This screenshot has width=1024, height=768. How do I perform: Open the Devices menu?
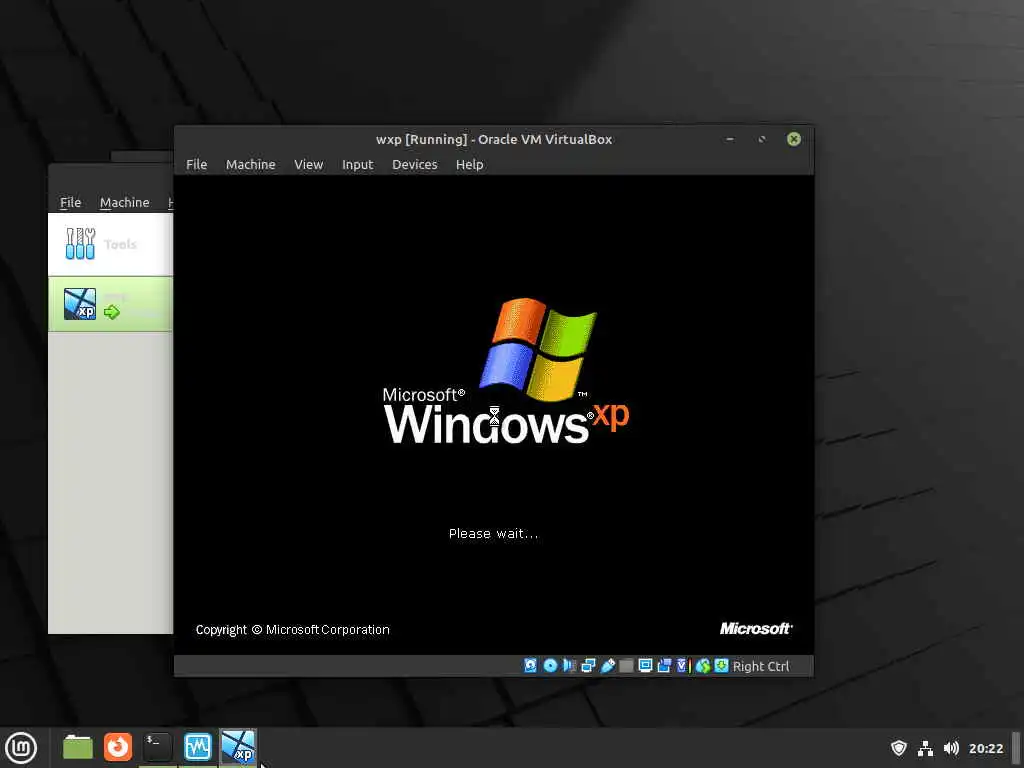coord(415,165)
